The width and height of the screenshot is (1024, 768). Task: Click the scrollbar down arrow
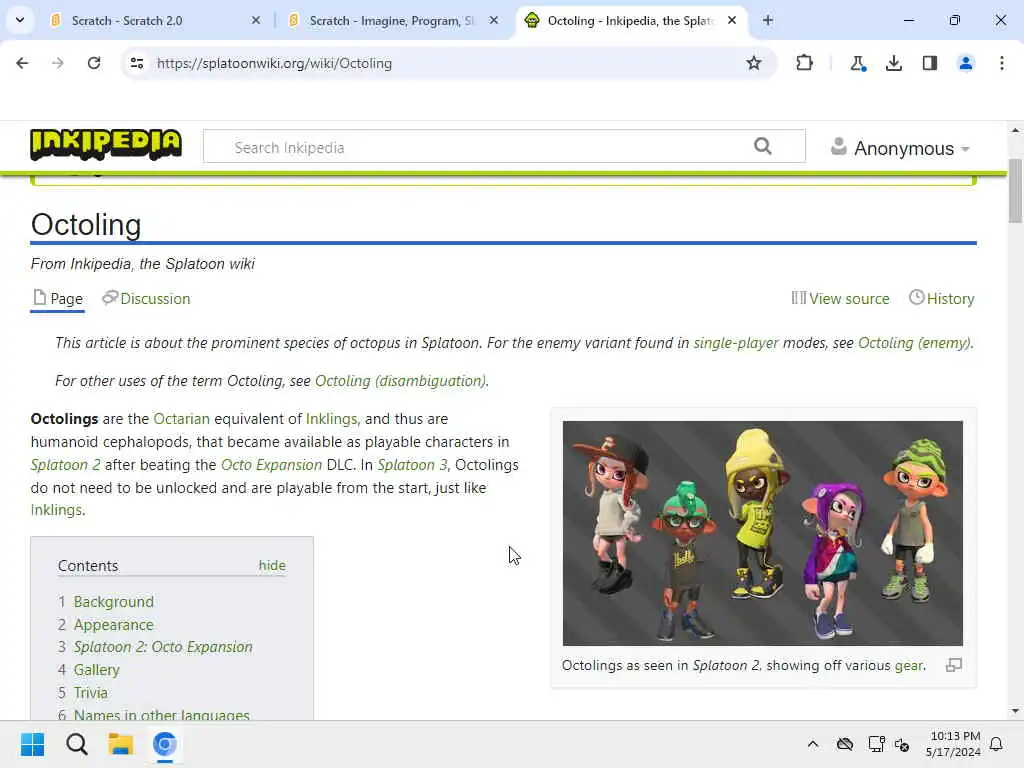tap(1015, 711)
